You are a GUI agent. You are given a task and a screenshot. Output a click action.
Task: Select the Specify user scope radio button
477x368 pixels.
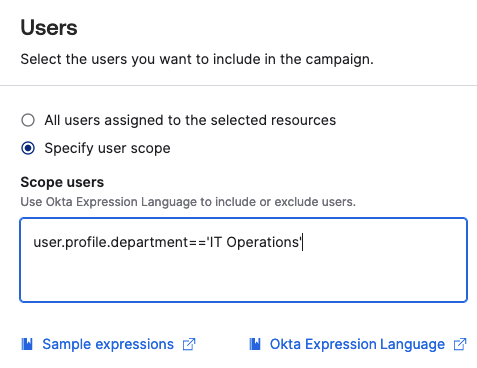[x=28, y=148]
